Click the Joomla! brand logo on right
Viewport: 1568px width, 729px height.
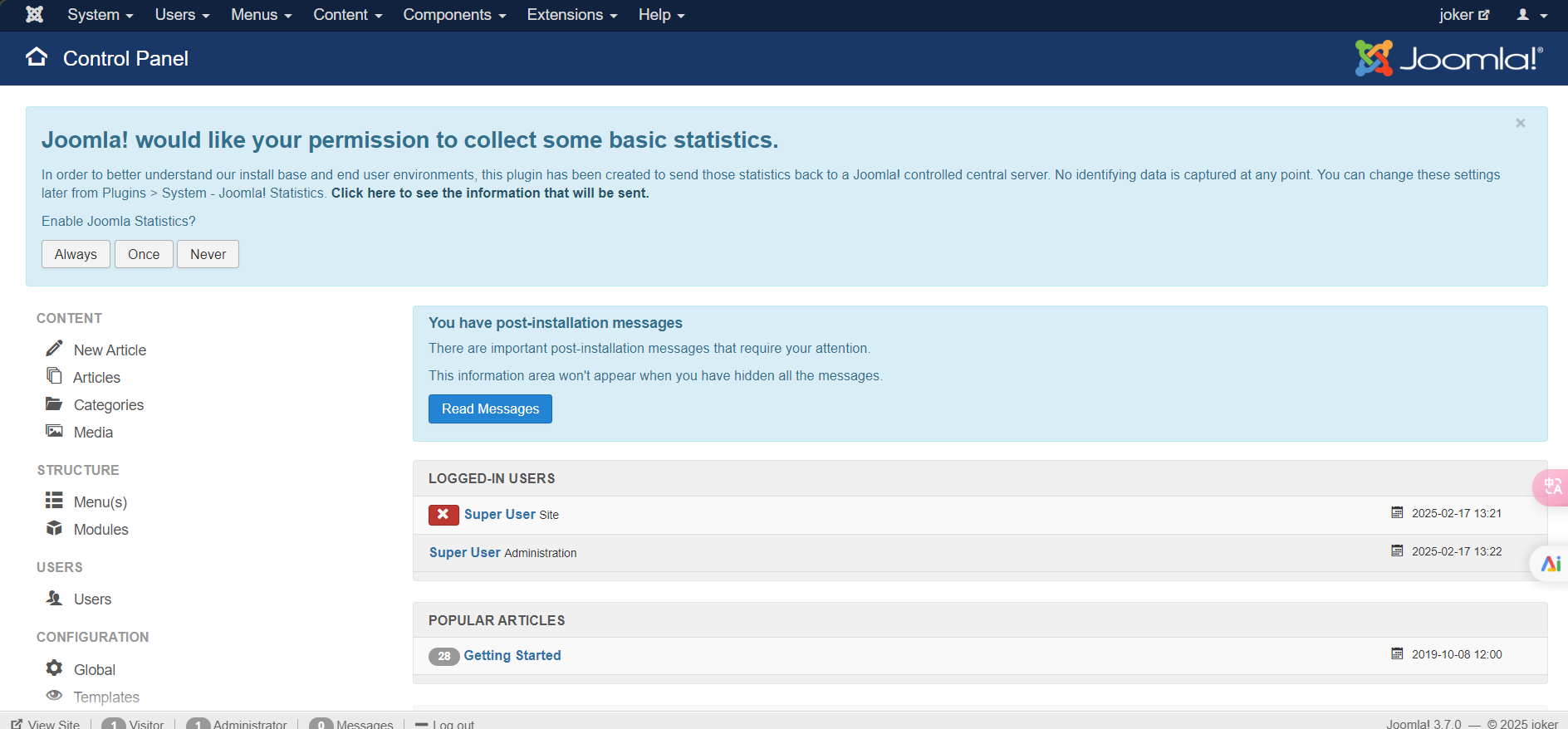click(x=1448, y=58)
